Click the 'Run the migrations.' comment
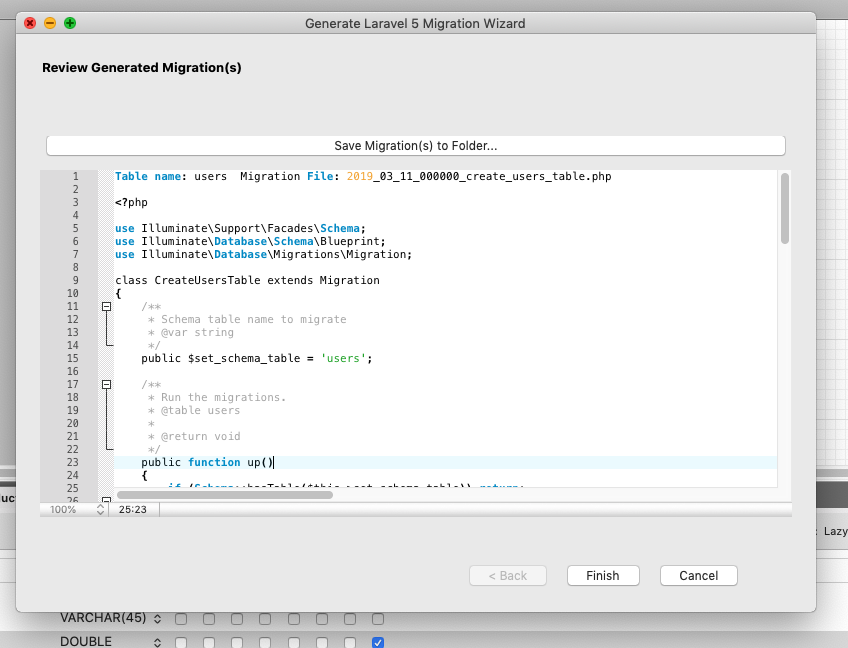The height and width of the screenshot is (648, 848). point(223,397)
